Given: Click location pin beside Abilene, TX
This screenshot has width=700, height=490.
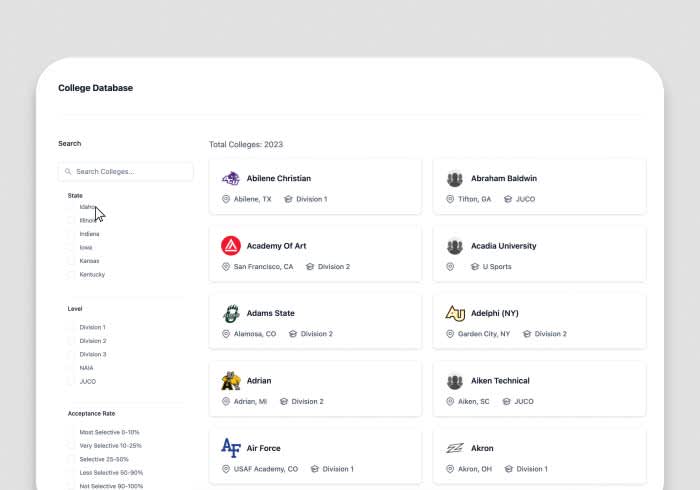Looking at the screenshot, I should point(226,199).
